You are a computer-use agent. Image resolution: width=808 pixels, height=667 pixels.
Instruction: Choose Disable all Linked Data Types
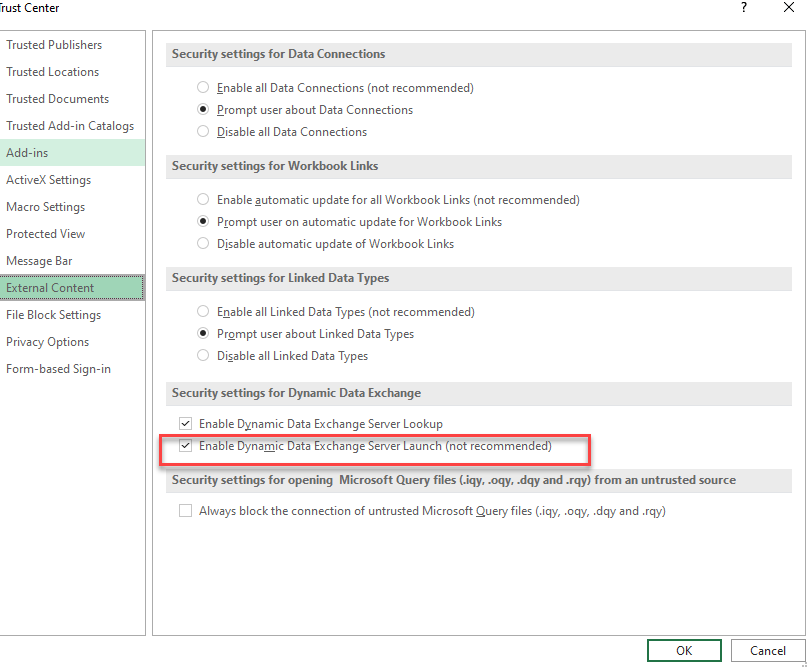coord(204,356)
